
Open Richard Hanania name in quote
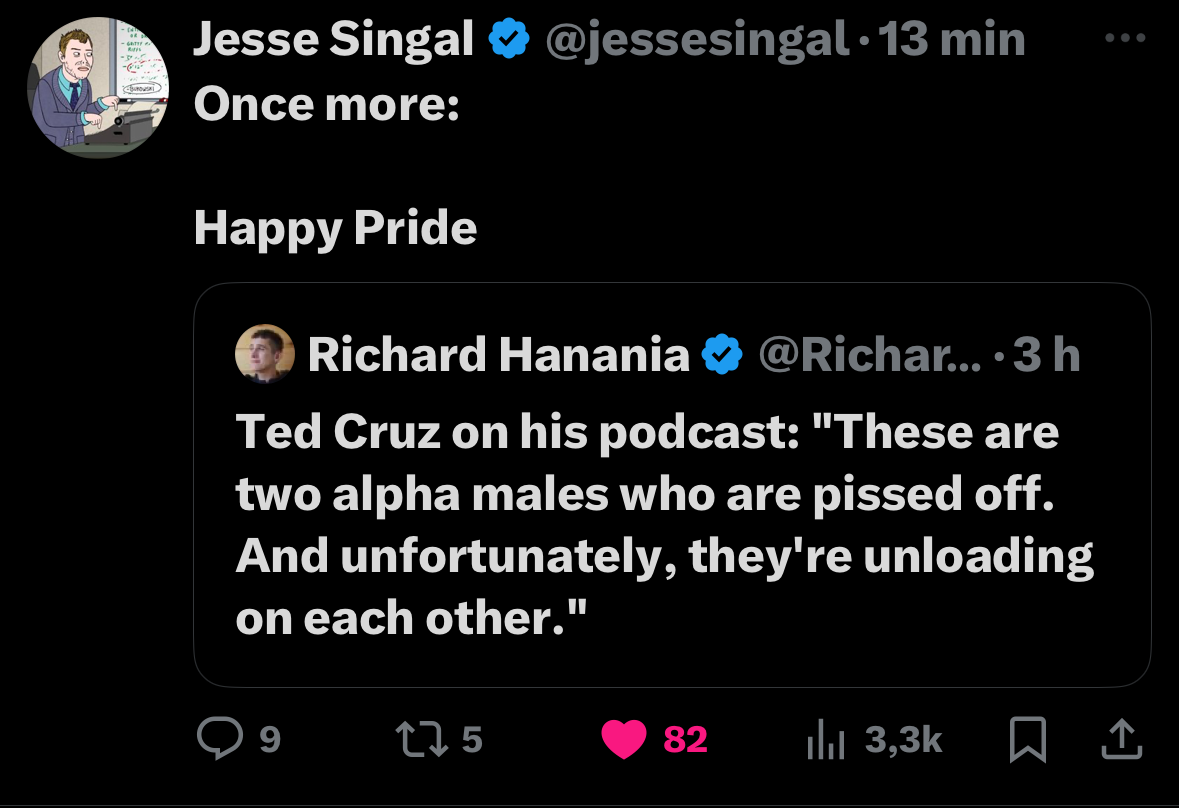(499, 354)
